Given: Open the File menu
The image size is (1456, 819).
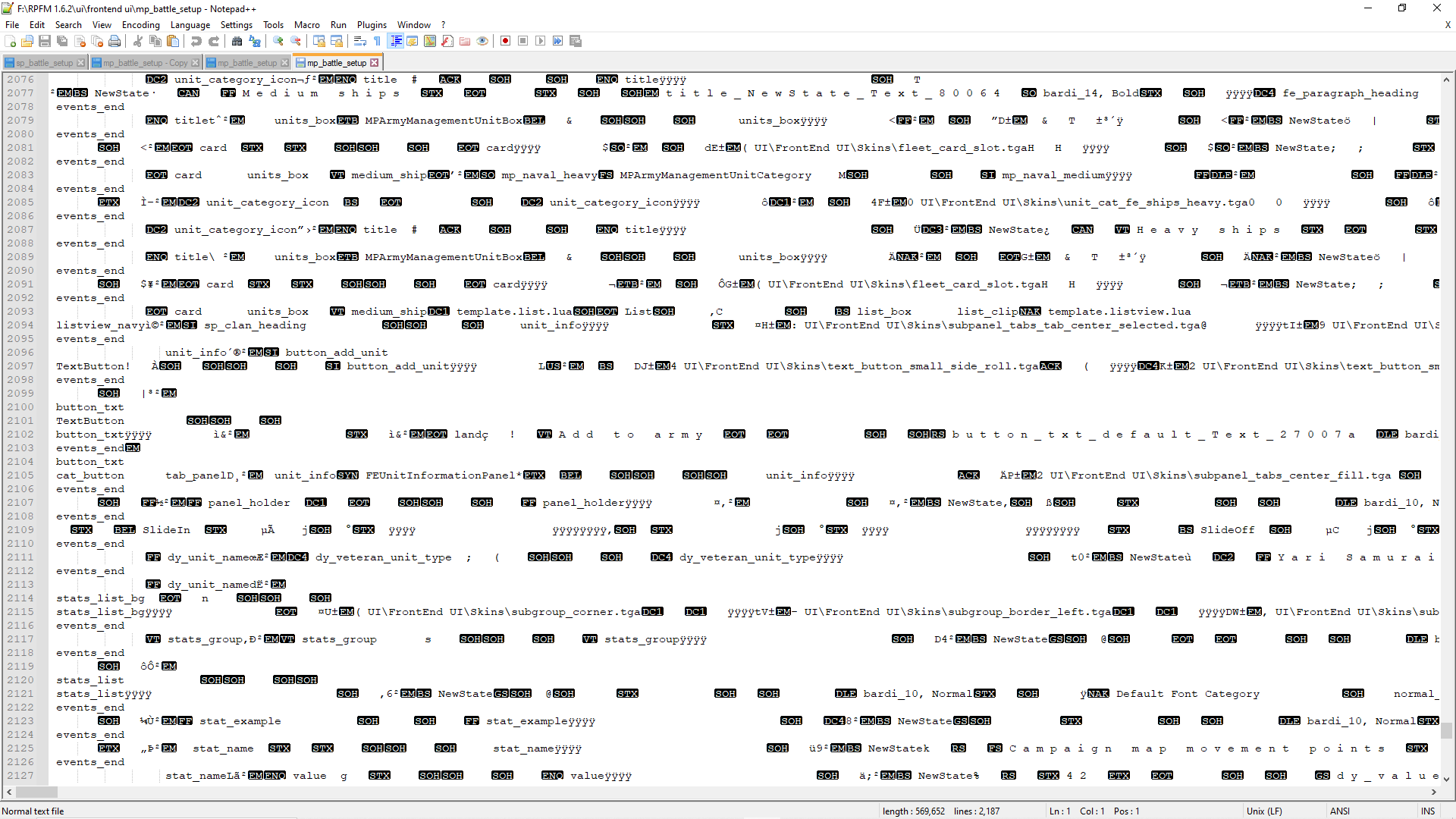Looking at the screenshot, I should coord(12,25).
